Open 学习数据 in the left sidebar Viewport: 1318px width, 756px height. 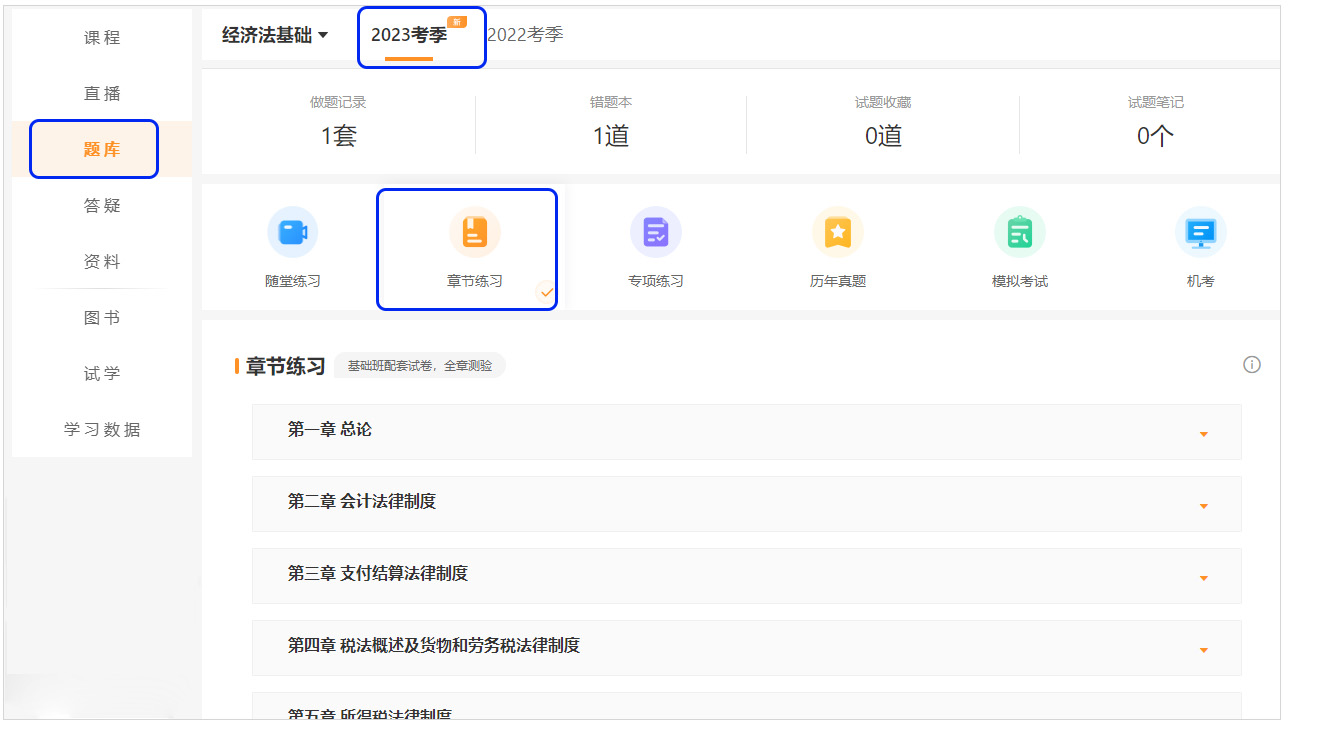[x=102, y=430]
